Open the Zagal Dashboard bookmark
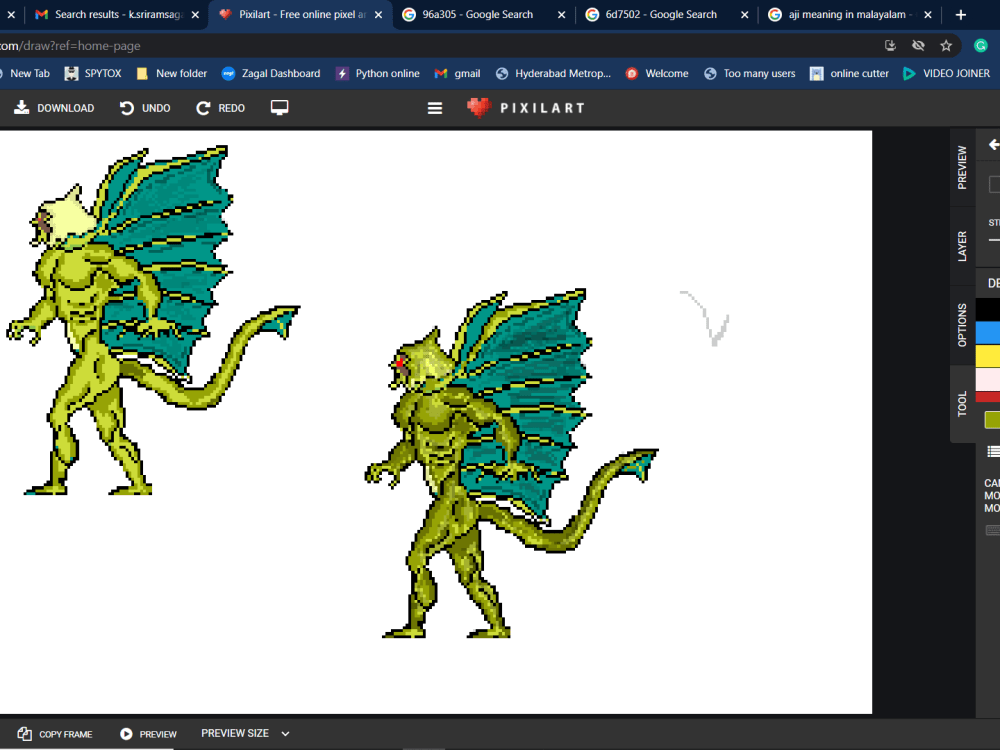The width and height of the screenshot is (1000, 750). (x=271, y=73)
